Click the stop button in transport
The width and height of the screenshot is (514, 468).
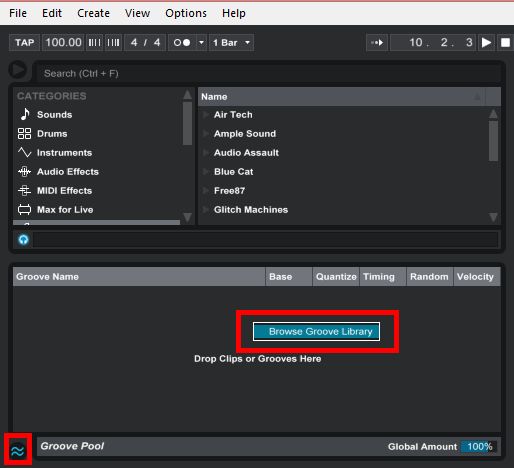coord(505,43)
